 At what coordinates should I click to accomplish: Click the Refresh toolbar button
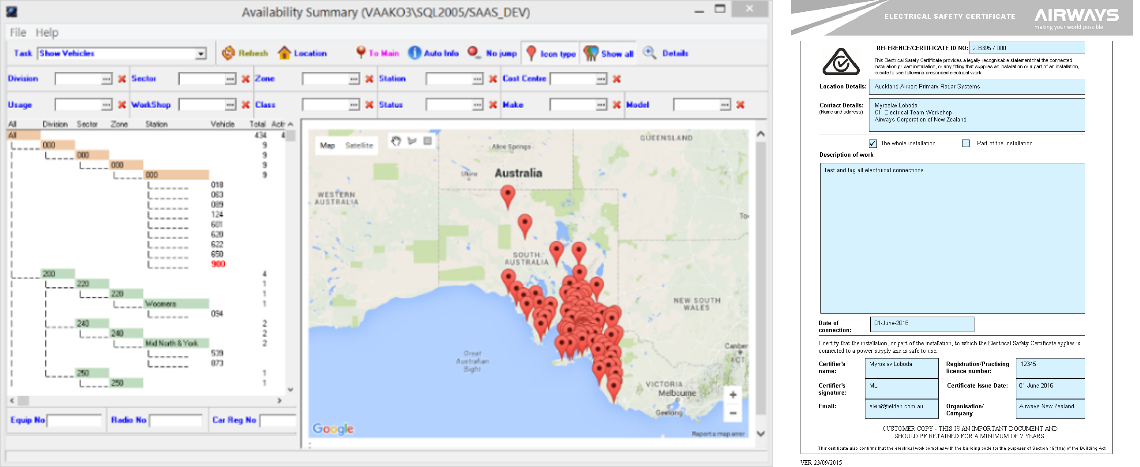[244, 53]
